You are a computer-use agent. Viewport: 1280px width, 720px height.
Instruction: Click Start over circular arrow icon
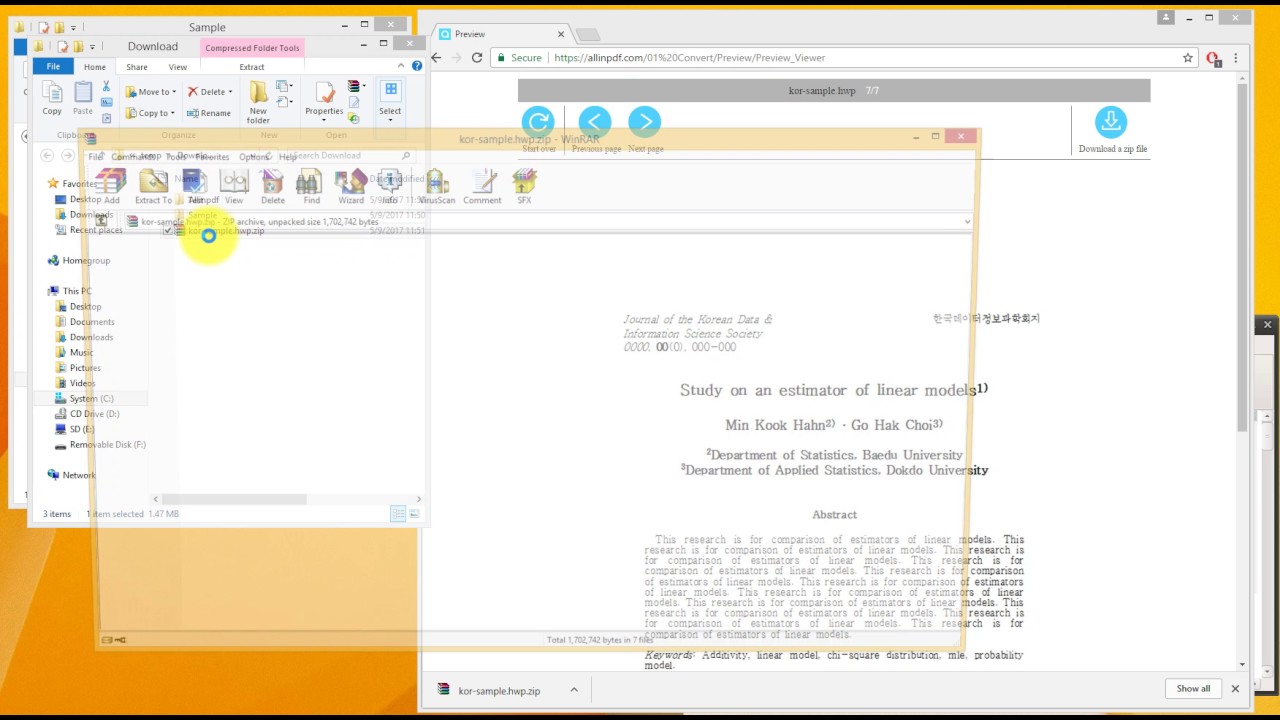point(538,122)
